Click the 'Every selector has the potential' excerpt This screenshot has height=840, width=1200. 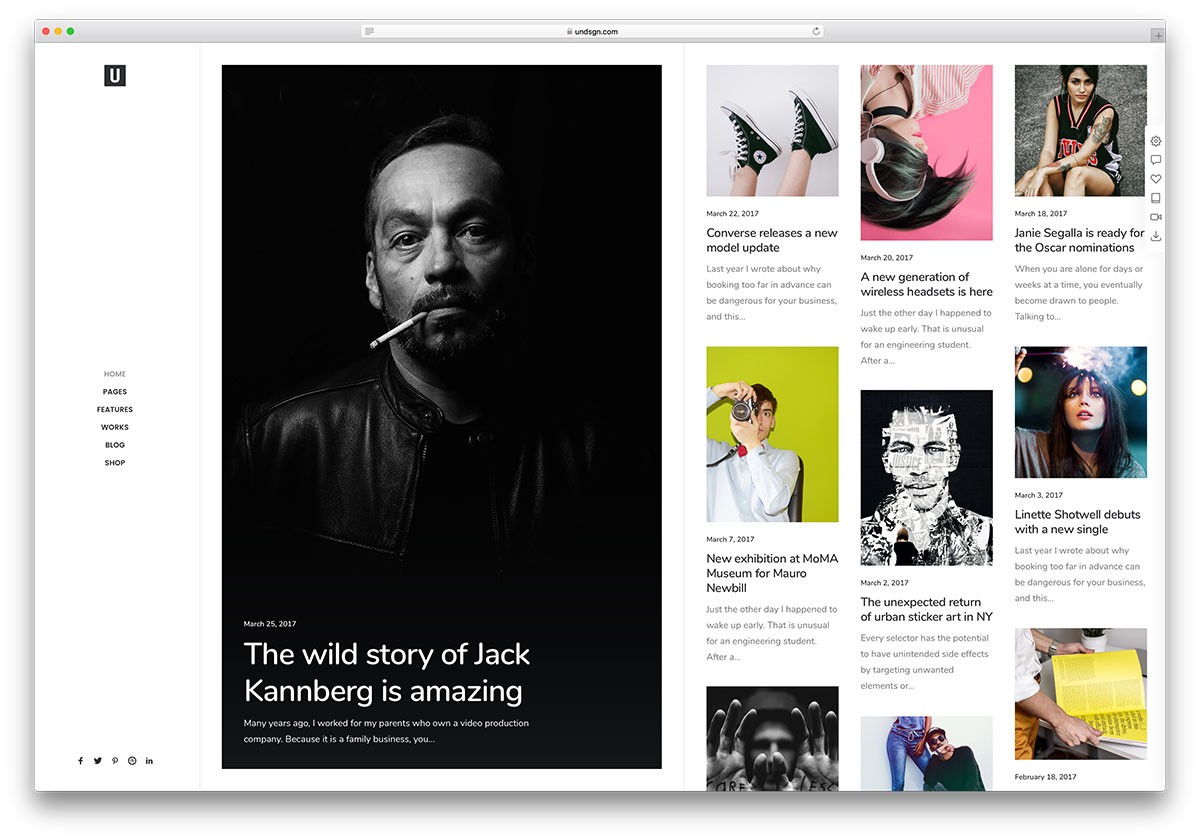point(925,662)
